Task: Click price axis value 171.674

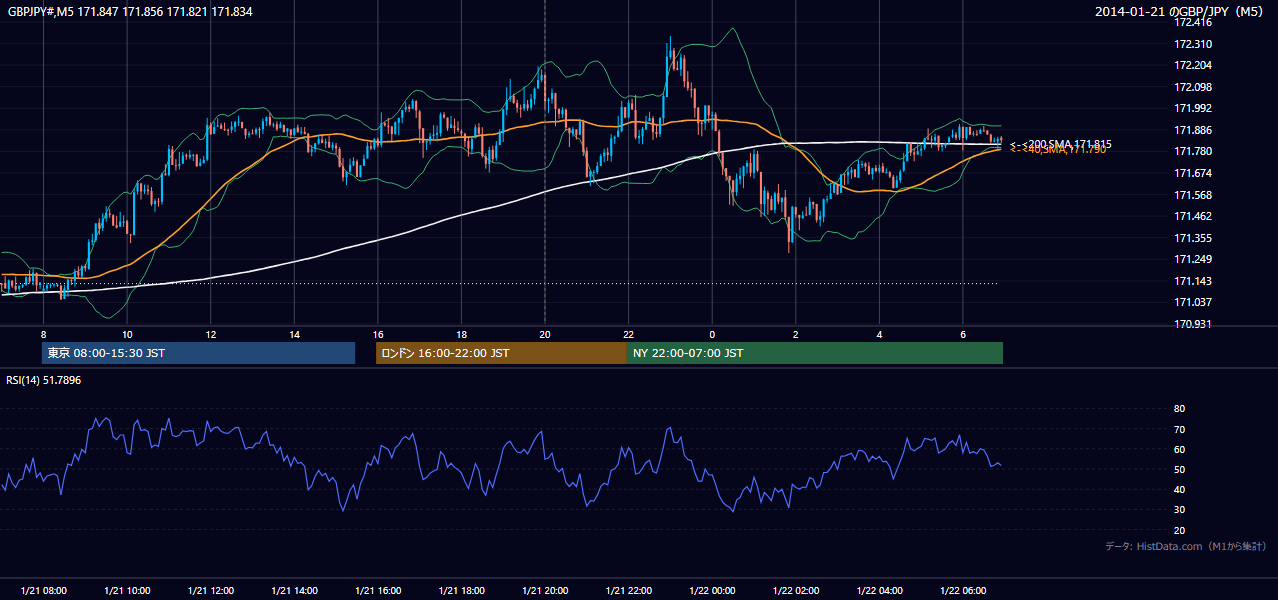Action: click(x=1194, y=173)
